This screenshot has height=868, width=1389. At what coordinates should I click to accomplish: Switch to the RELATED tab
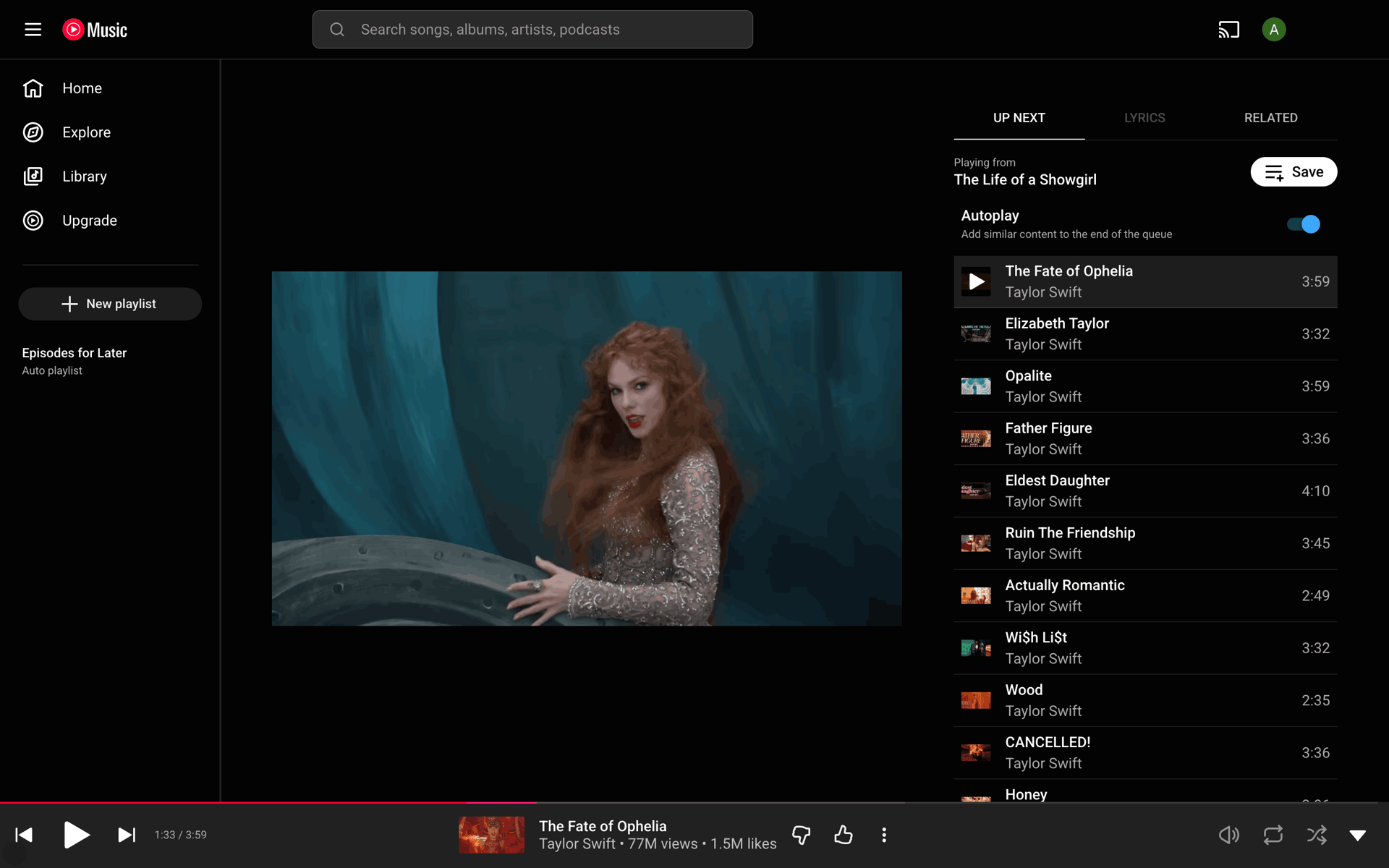pyautogui.click(x=1271, y=118)
